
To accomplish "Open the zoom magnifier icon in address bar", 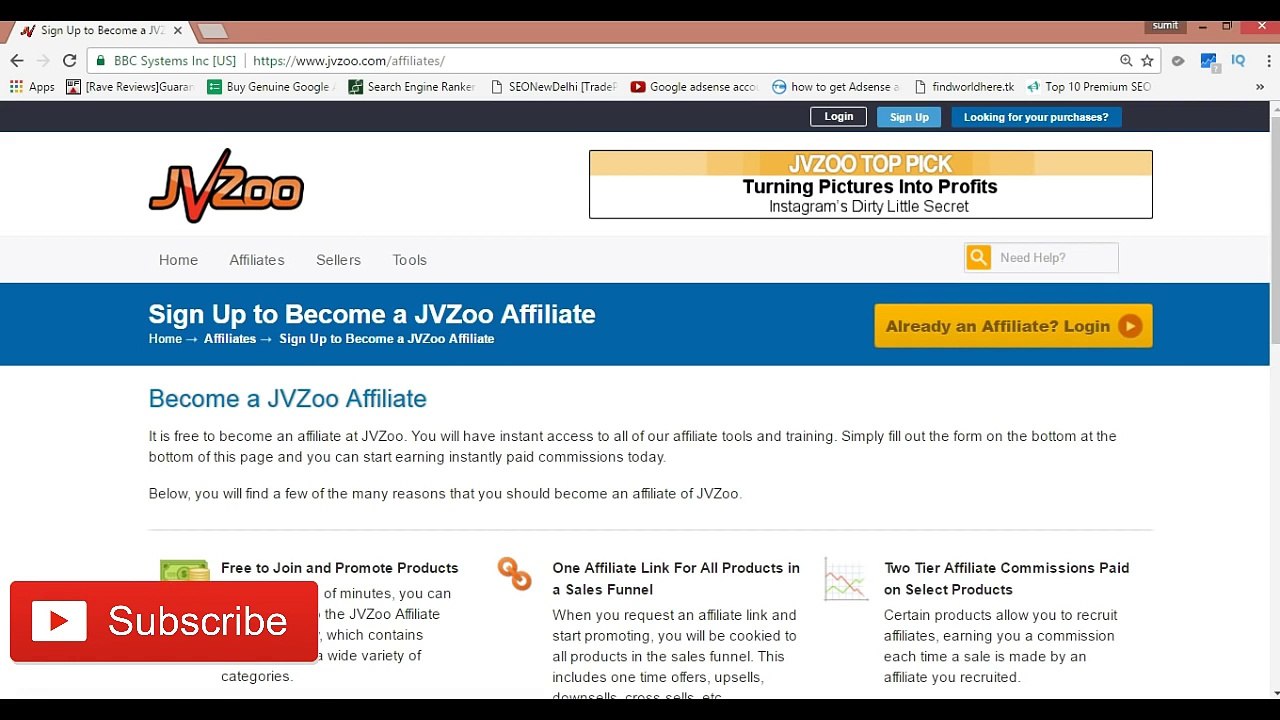I will pos(1126,61).
